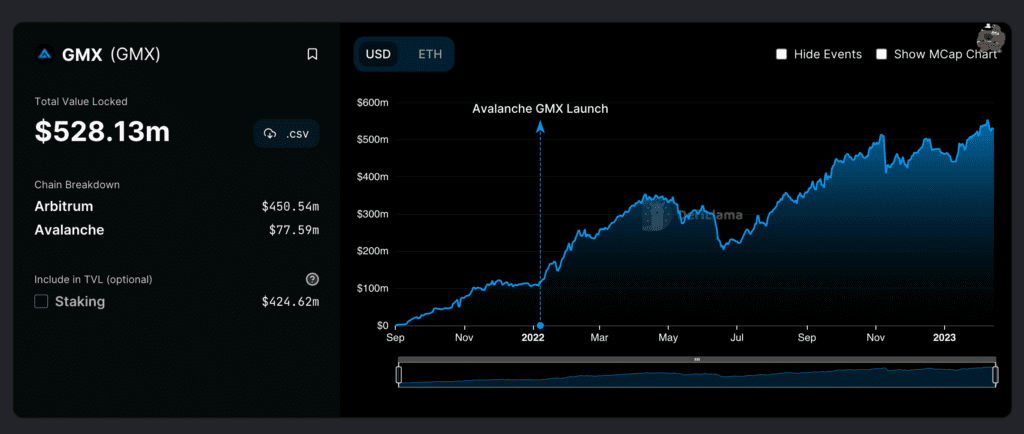The height and width of the screenshot is (434, 1024).
Task: Bookmark the GMX protocol
Action: pyautogui.click(x=312, y=54)
